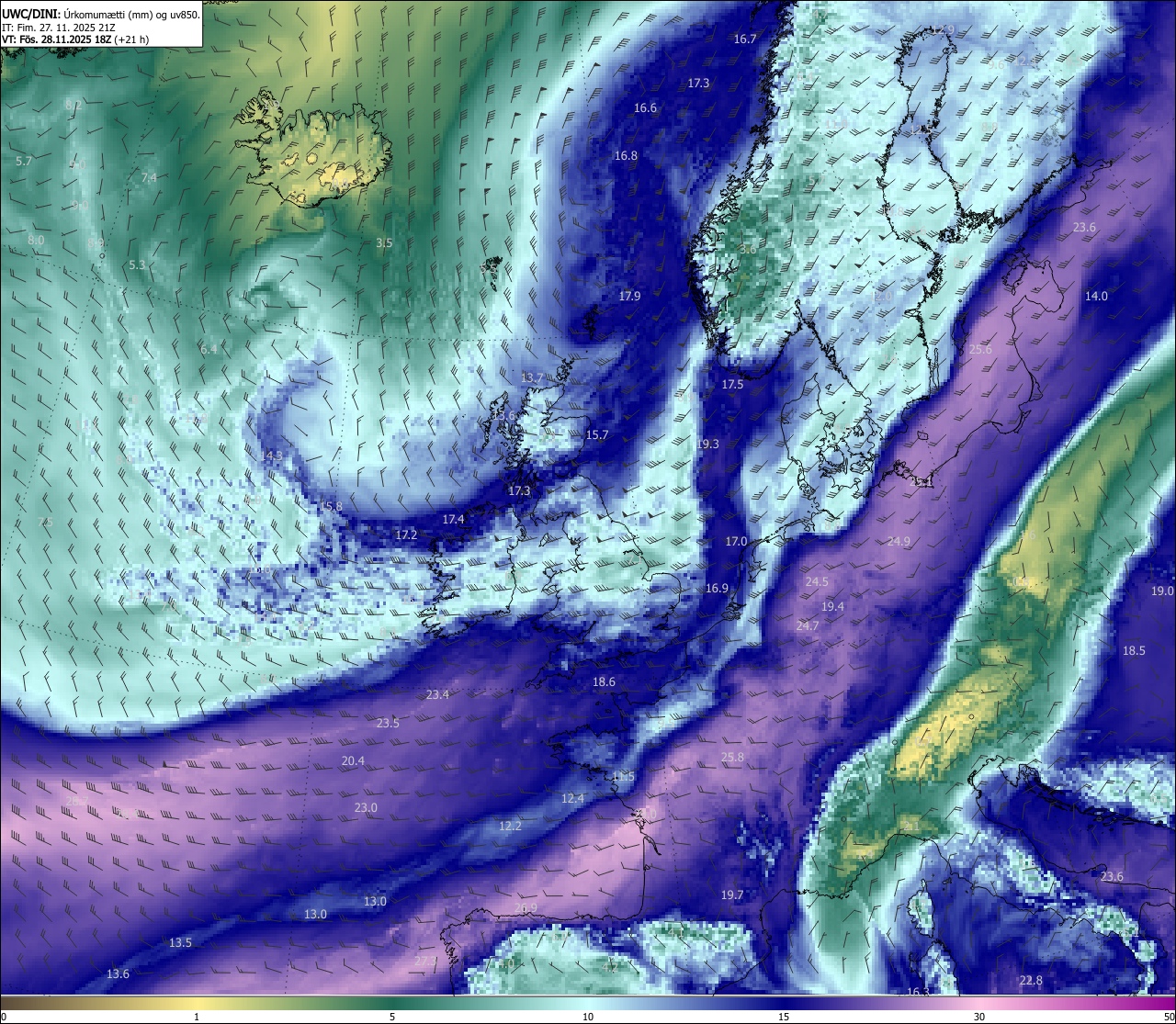Click the 30 tick on the color scale
The width and height of the screenshot is (1176, 1024).
[979, 1017]
